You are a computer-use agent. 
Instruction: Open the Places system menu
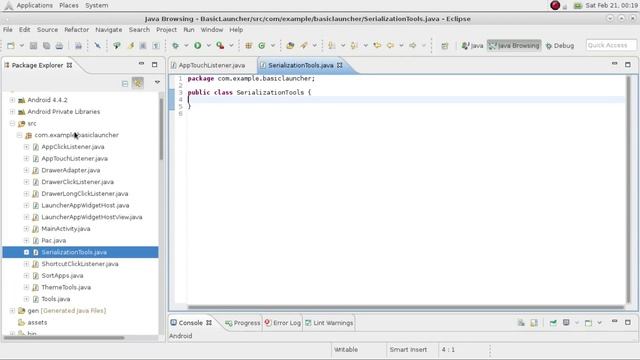click(69, 5)
